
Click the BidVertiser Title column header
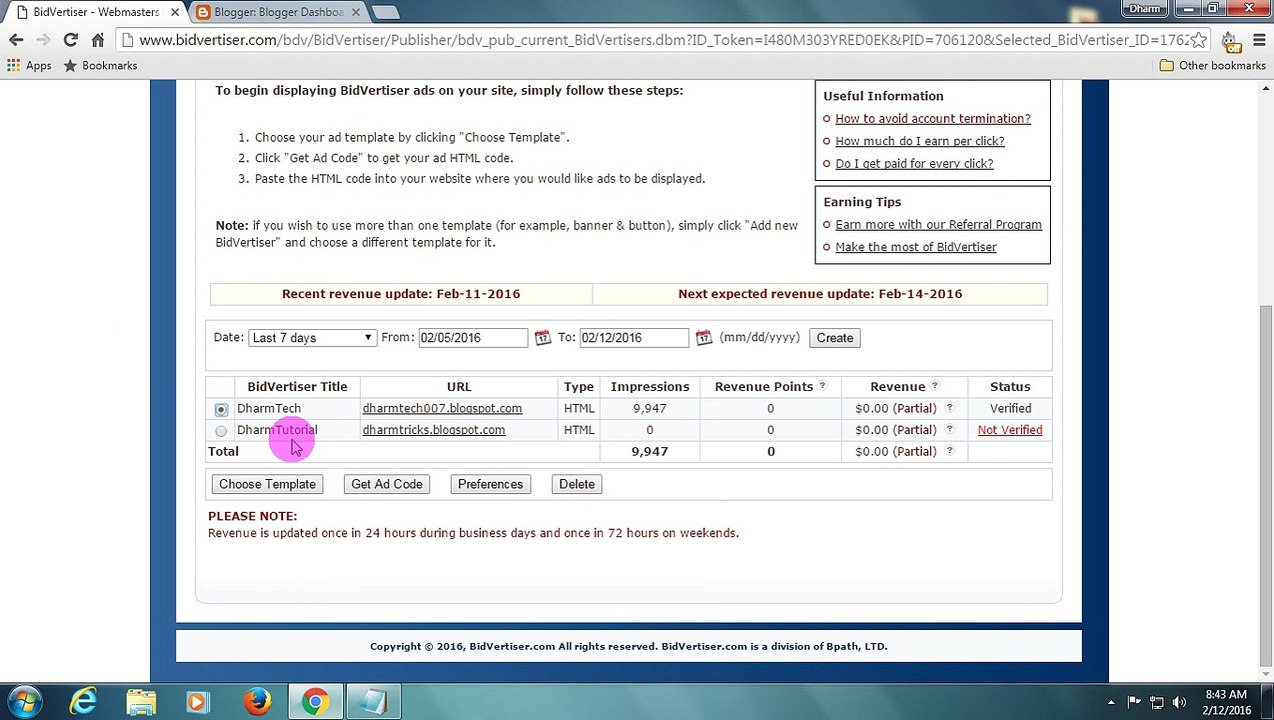[x=297, y=386]
